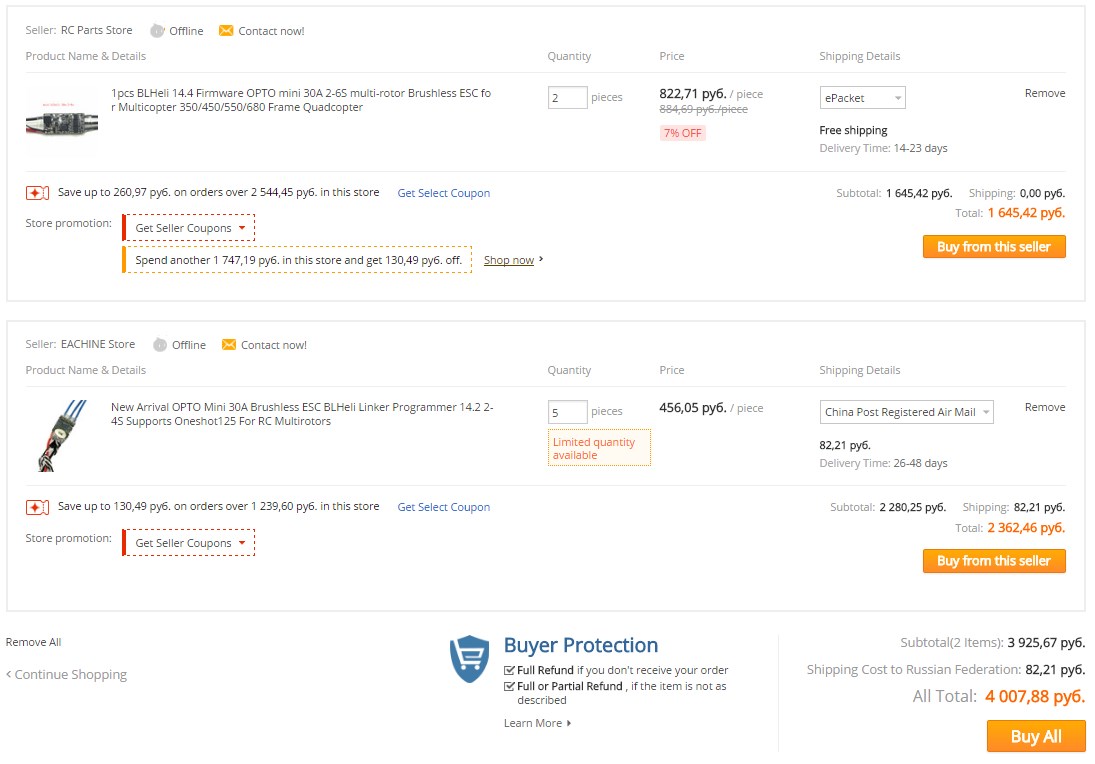Expand Get Seller Coupons for RC Parts Store

190,228
